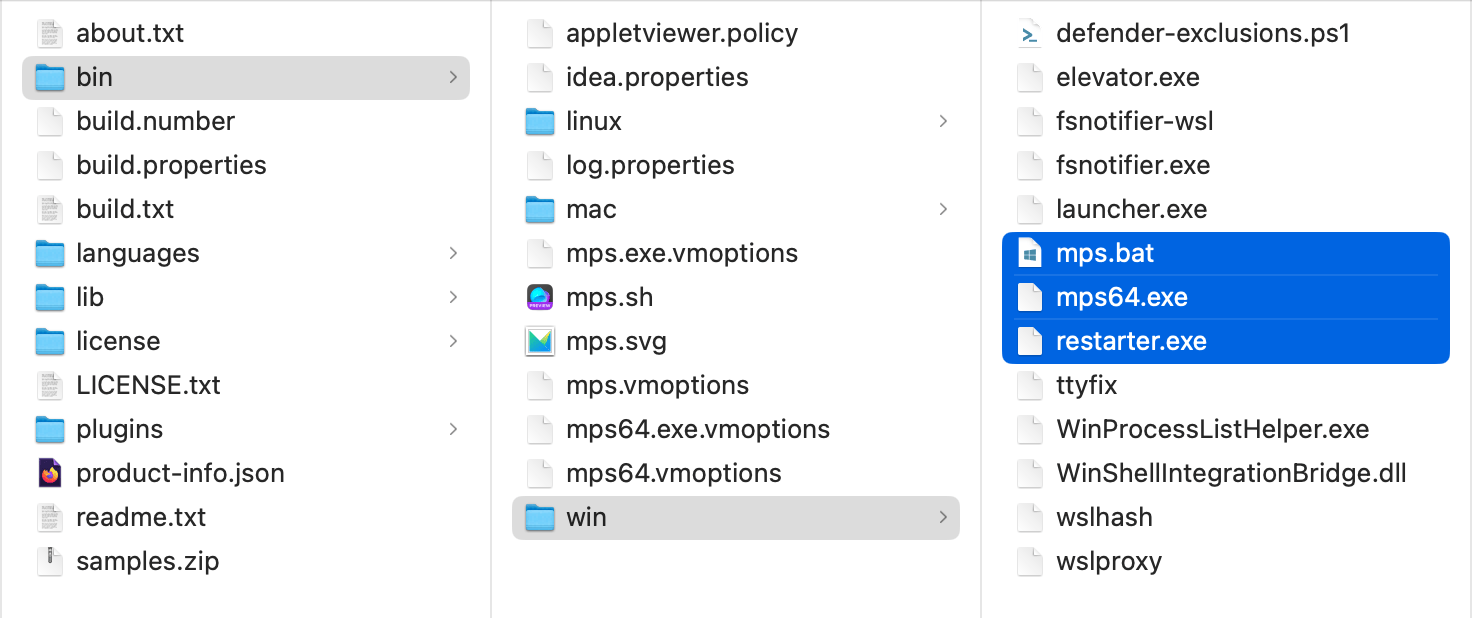Expand the license folder chevron
1472x618 pixels.
click(x=454, y=341)
